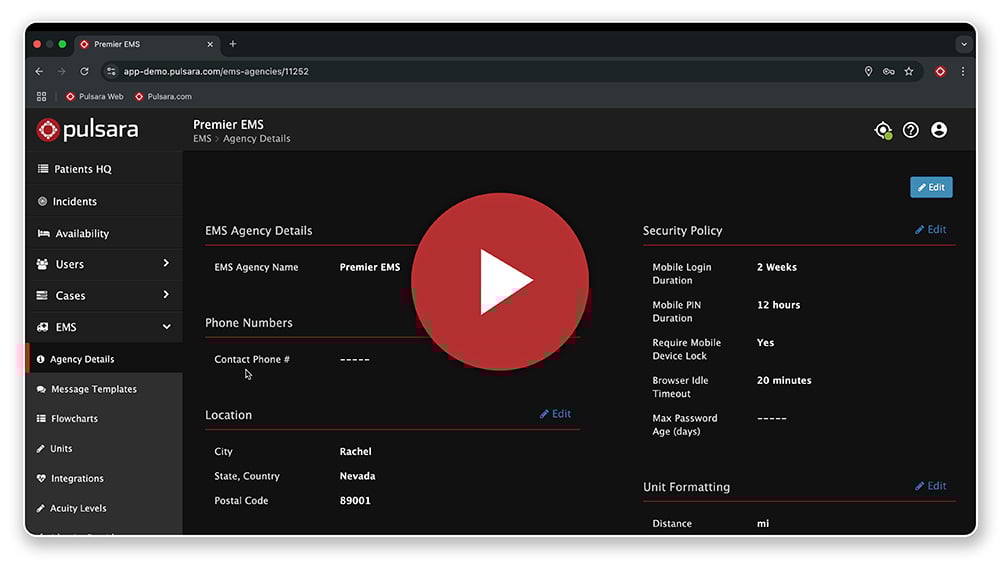
Task: Bookmark the page with the star icon
Action: [909, 71]
